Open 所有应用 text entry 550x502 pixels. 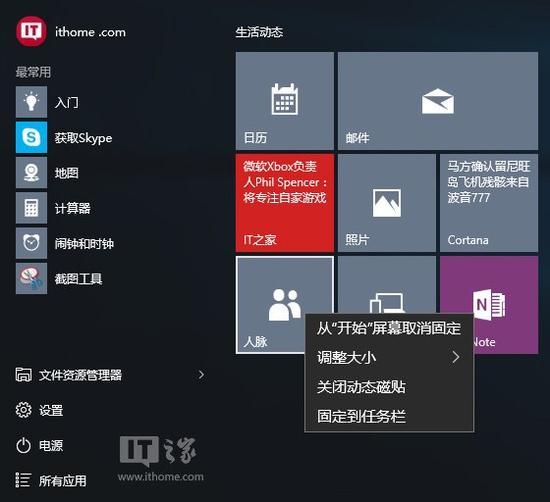tap(62, 481)
